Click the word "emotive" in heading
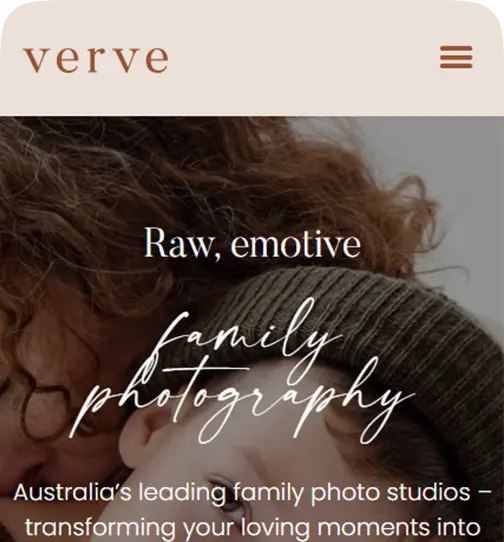The width and height of the screenshot is (504, 542). tap(296, 243)
